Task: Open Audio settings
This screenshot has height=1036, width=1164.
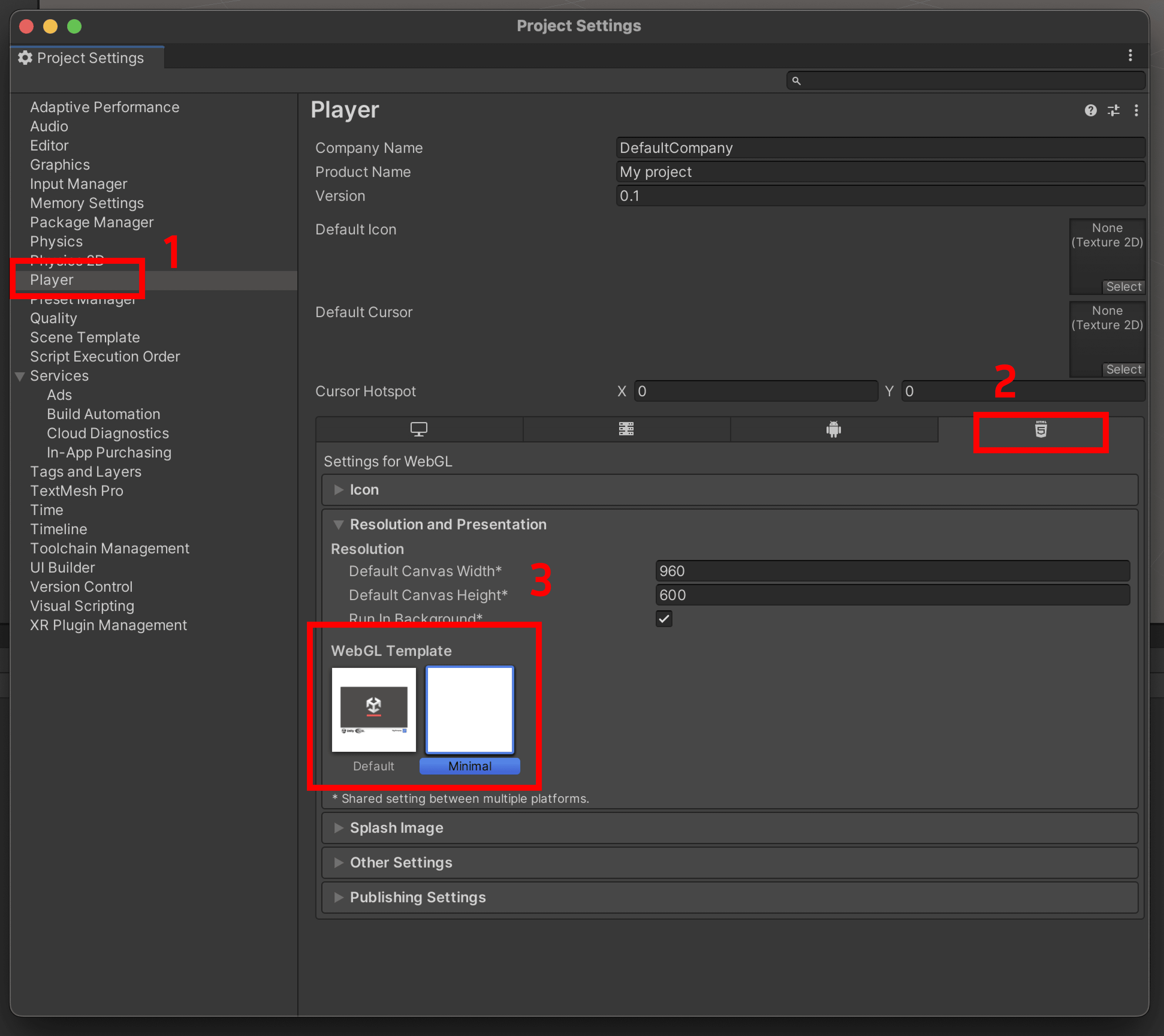Action: click(x=49, y=126)
